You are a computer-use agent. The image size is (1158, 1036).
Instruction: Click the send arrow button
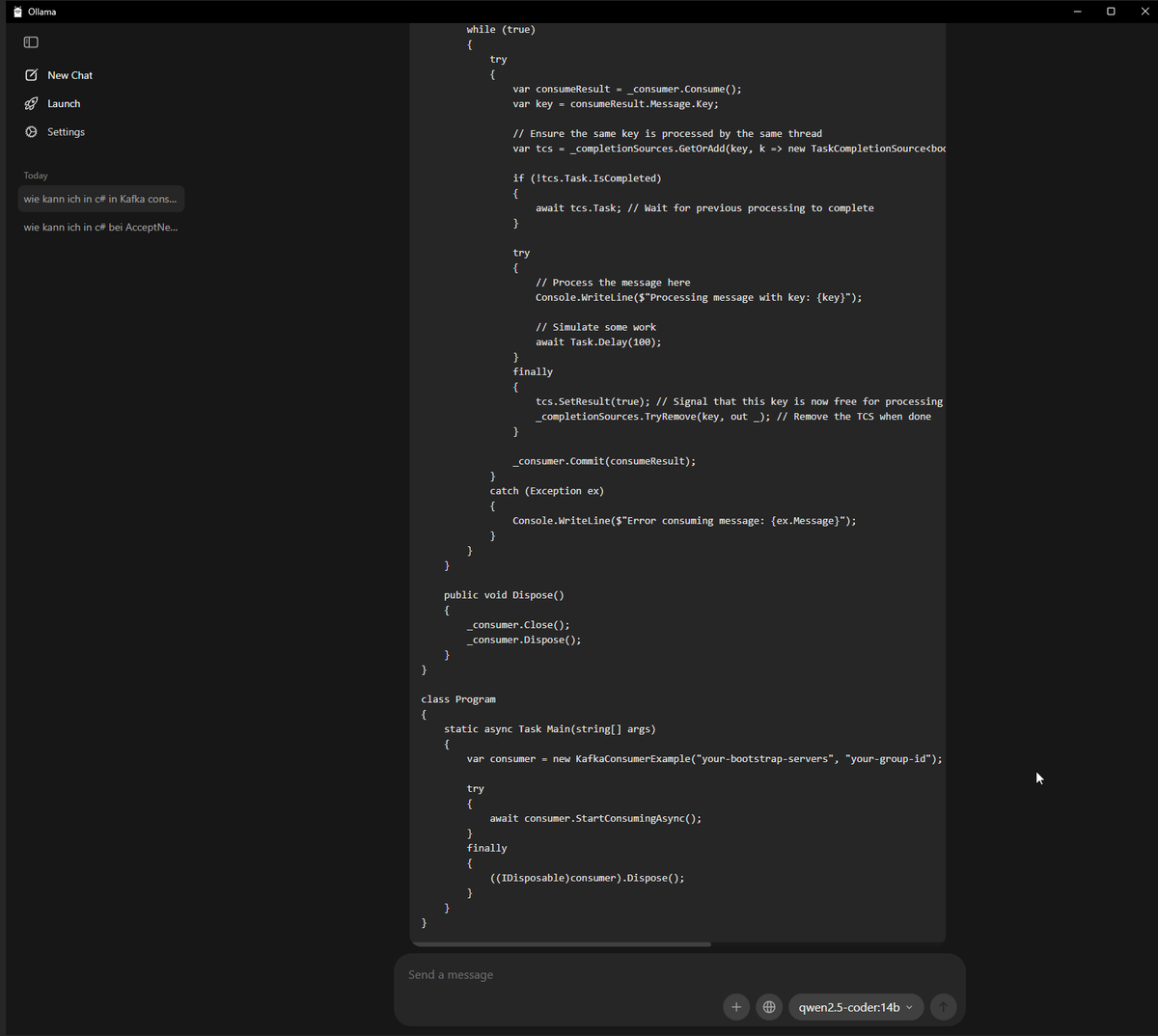coord(943,1007)
